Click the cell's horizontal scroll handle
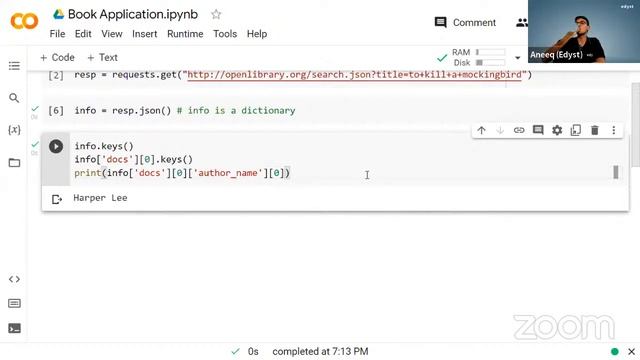The height and width of the screenshot is (360, 640). tap(616, 172)
